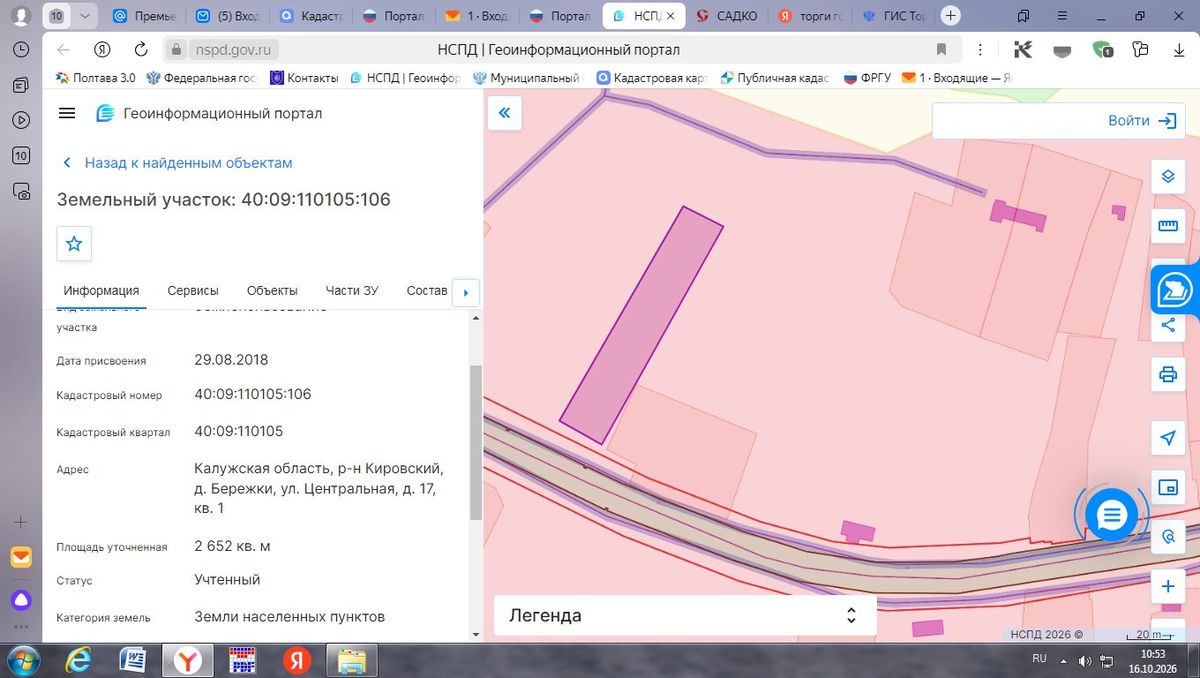
Task: Click the nspd.gov.ru address field
Action: (x=233, y=49)
